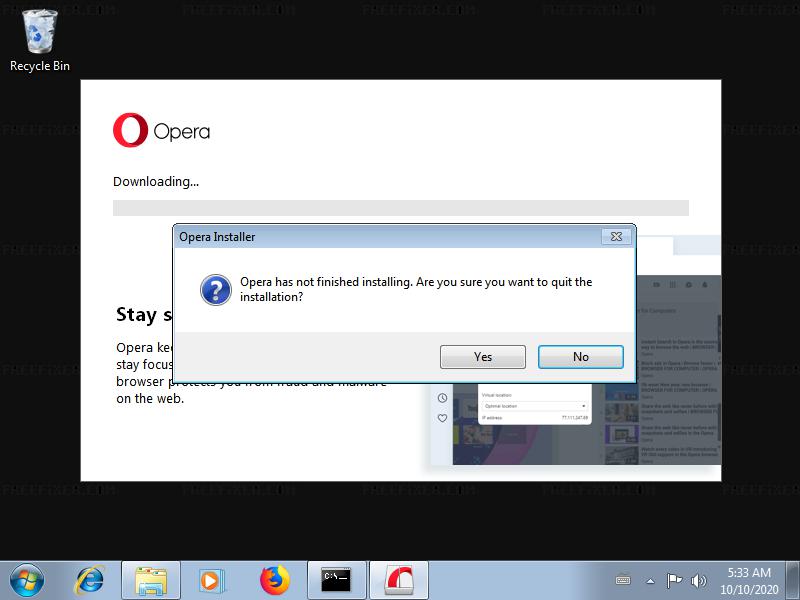This screenshot has height=600, width=800.
Task: Click Yes to quit the installation
Action: click(483, 357)
